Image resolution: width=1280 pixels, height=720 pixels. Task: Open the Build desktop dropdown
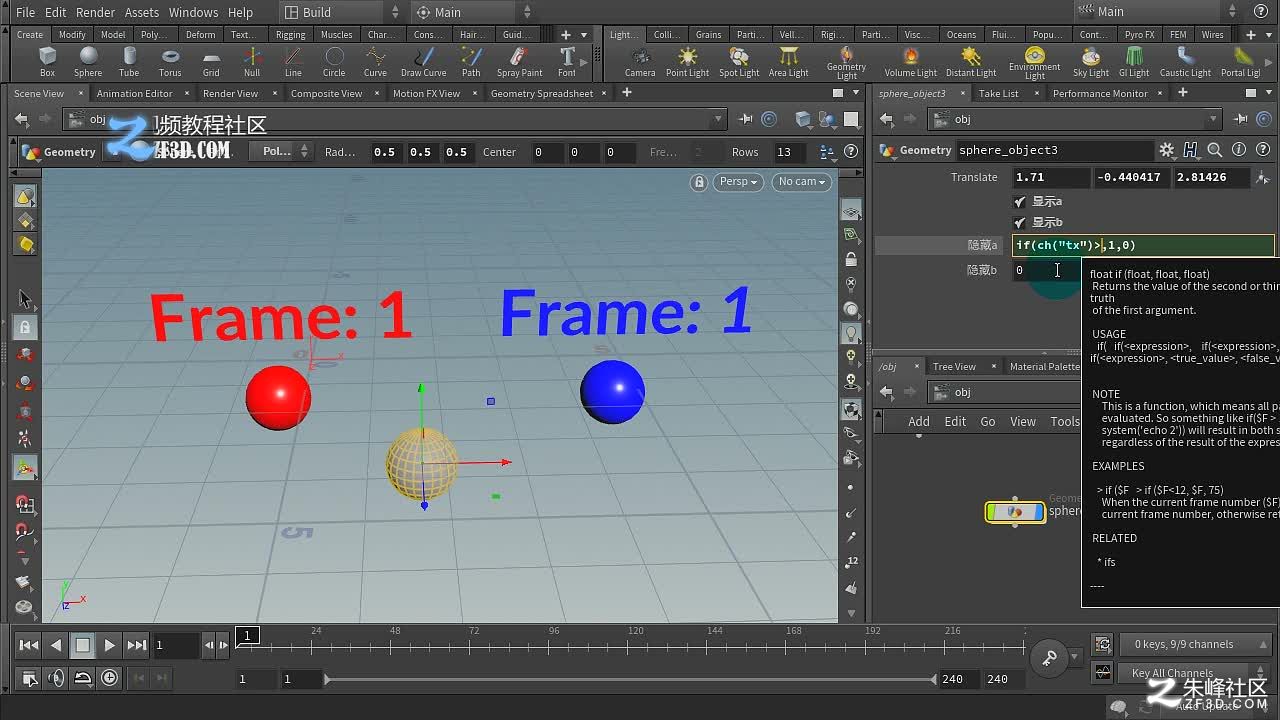click(340, 12)
